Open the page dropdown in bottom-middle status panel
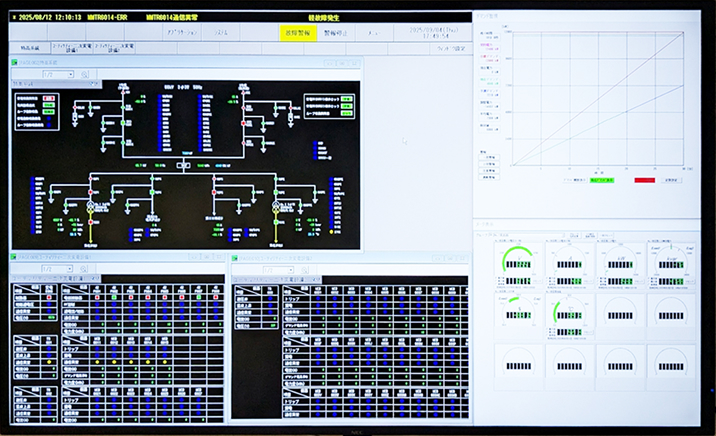The width and height of the screenshot is (716, 436). 270,269
